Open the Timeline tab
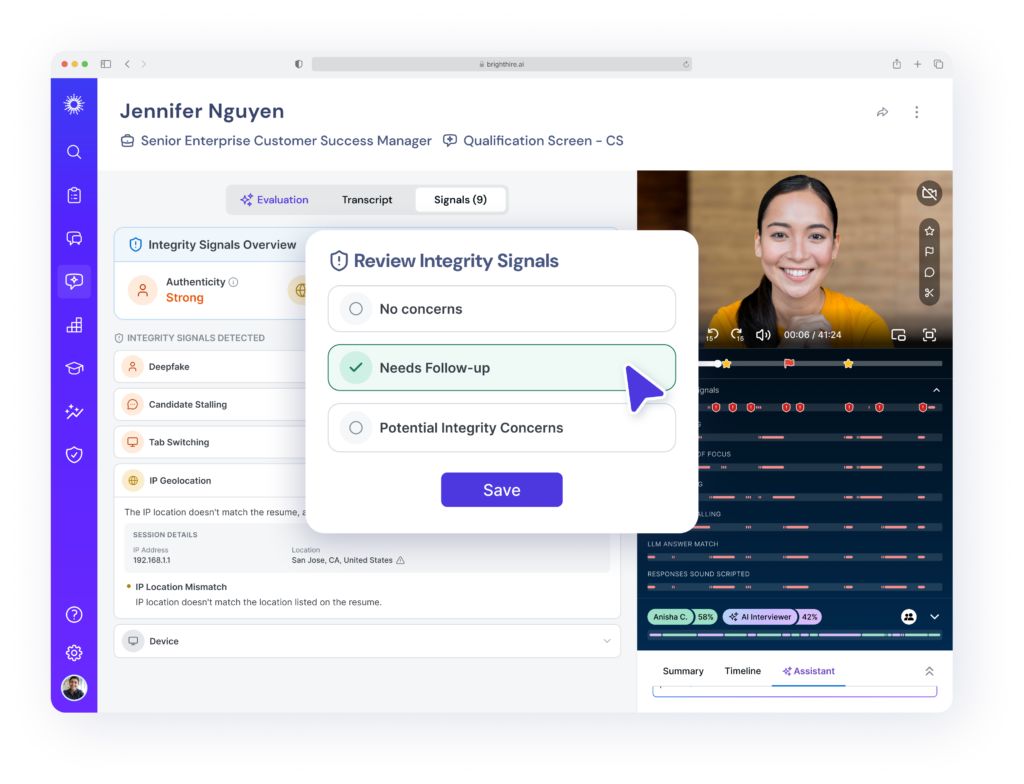The width and height of the screenshot is (1024, 784). tap(743, 671)
